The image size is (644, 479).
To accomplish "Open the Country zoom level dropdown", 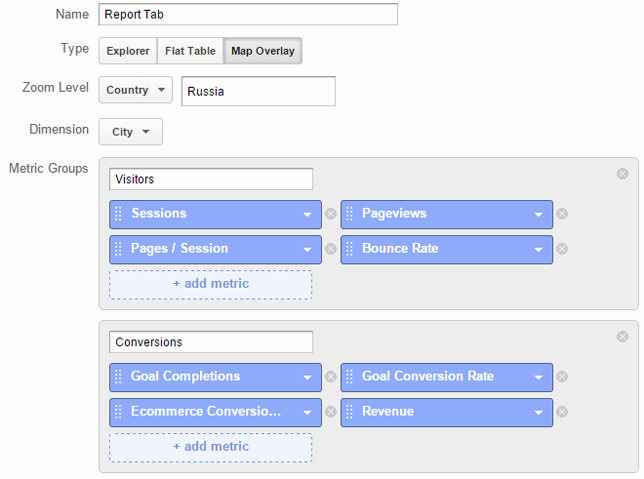I will click(x=136, y=90).
